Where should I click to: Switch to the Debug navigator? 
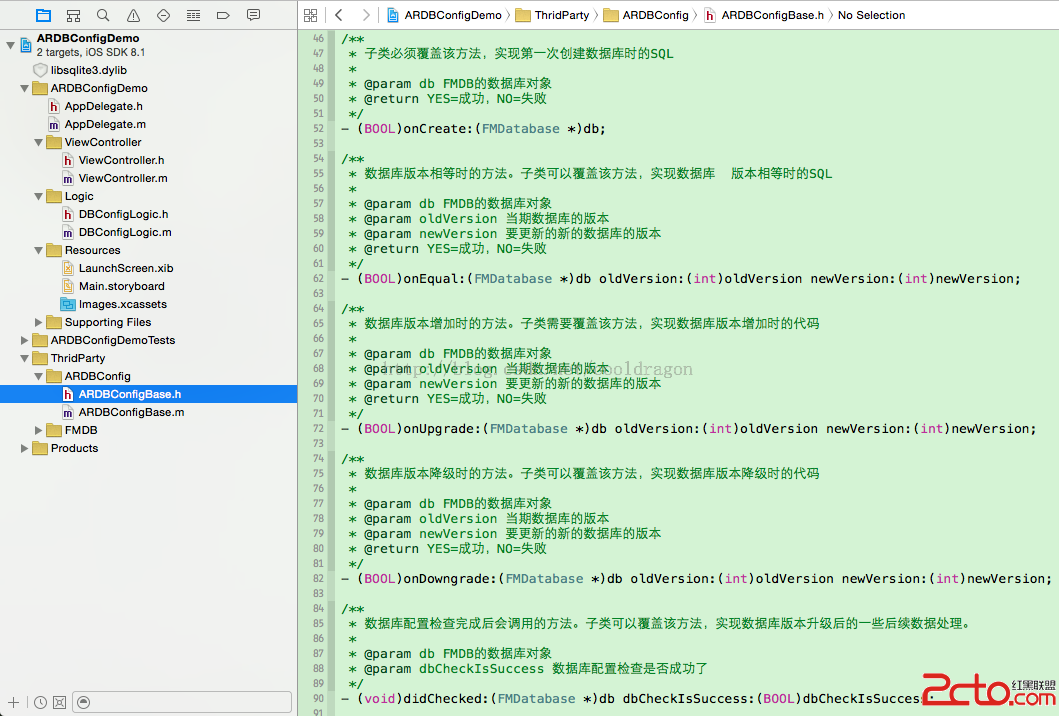(x=193, y=15)
